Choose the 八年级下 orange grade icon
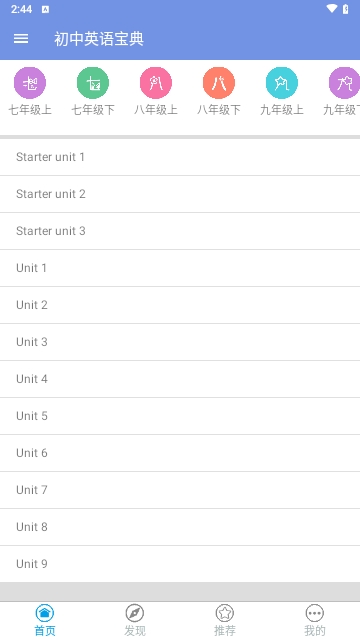This screenshot has height=640, width=360. coord(219,83)
